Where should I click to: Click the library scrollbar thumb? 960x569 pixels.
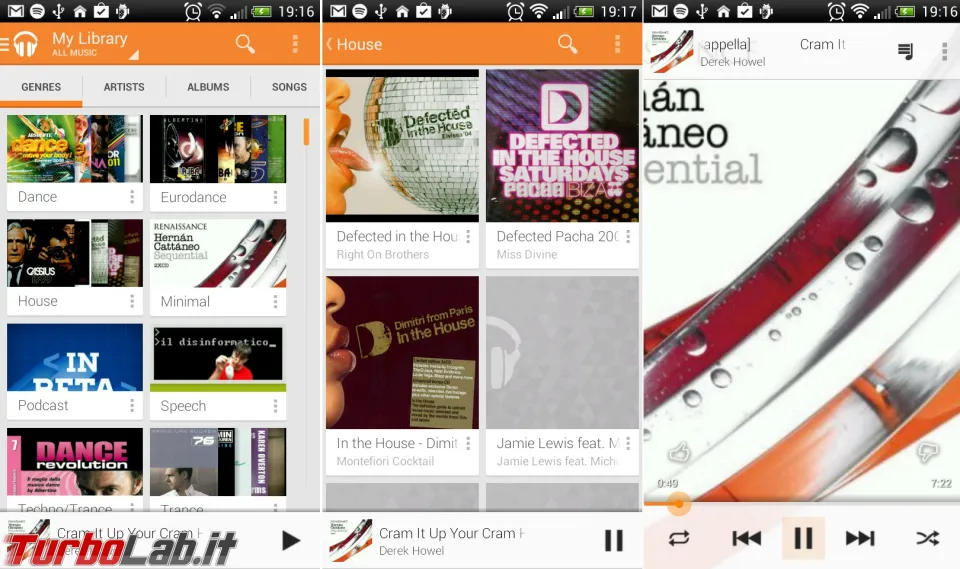point(306,132)
